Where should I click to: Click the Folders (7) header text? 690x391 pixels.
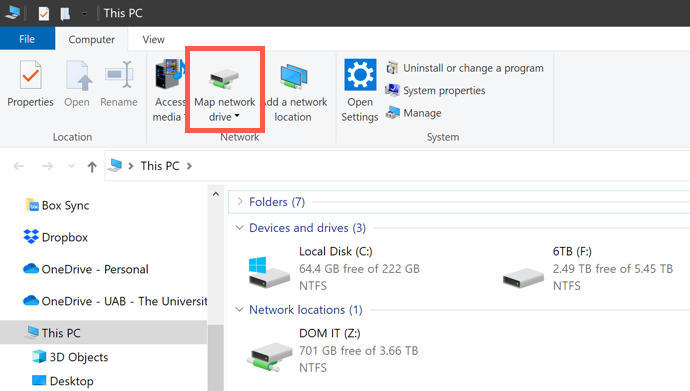tap(277, 201)
